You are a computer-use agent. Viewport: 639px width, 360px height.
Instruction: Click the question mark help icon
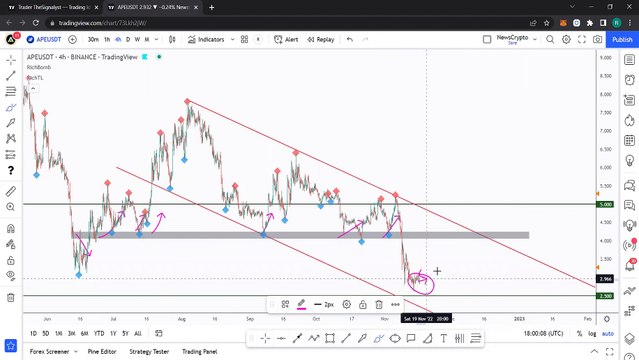point(11,170)
